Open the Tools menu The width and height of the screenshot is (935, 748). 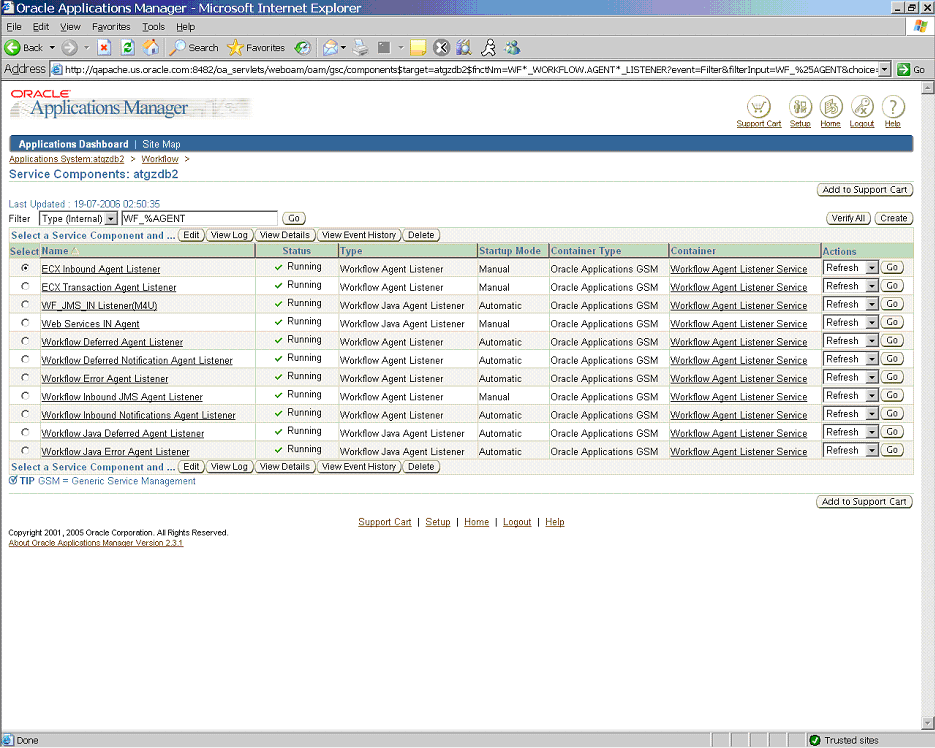[x=153, y=27]
